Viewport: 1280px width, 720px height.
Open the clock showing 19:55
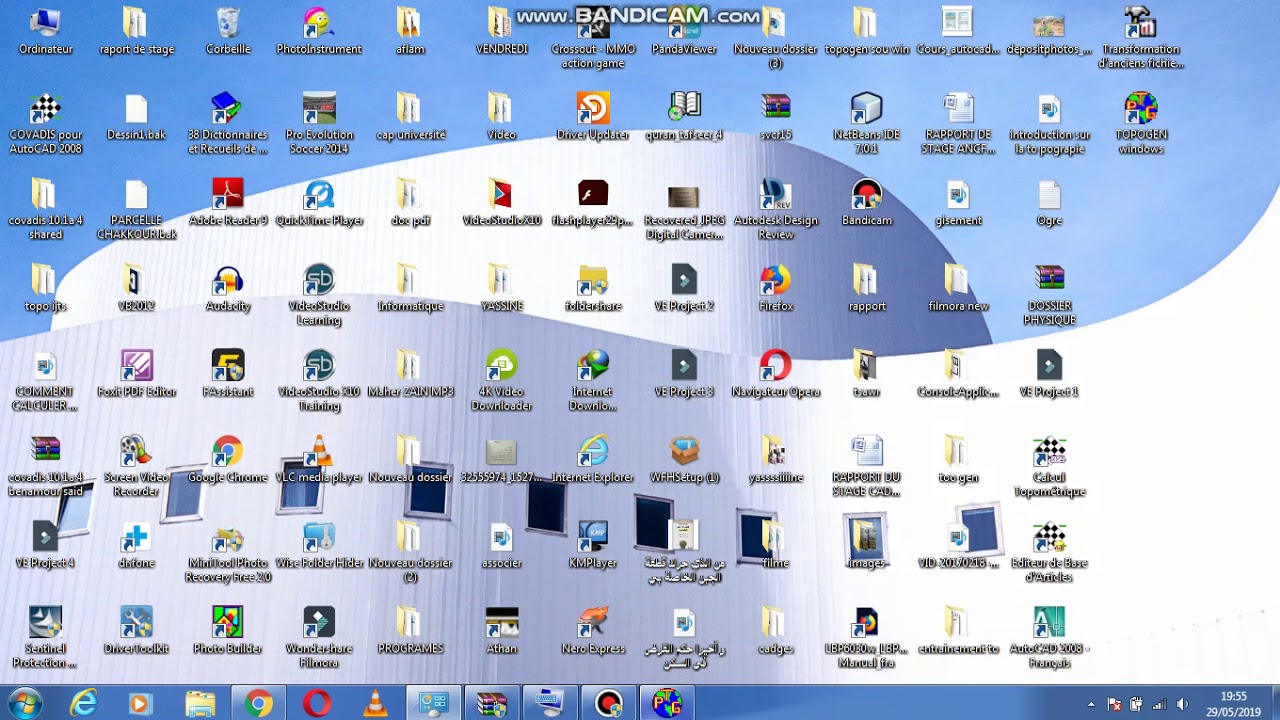click(1234, 704)
